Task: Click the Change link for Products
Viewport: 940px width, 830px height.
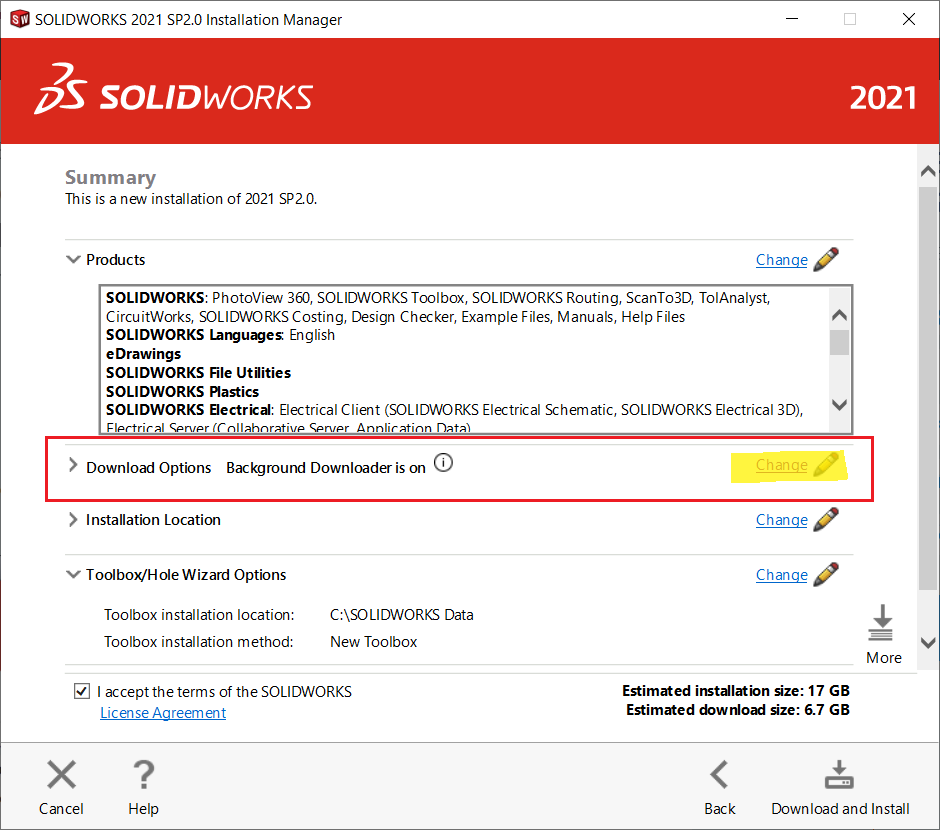Action: pyautogui.click(x=781, y=260)
